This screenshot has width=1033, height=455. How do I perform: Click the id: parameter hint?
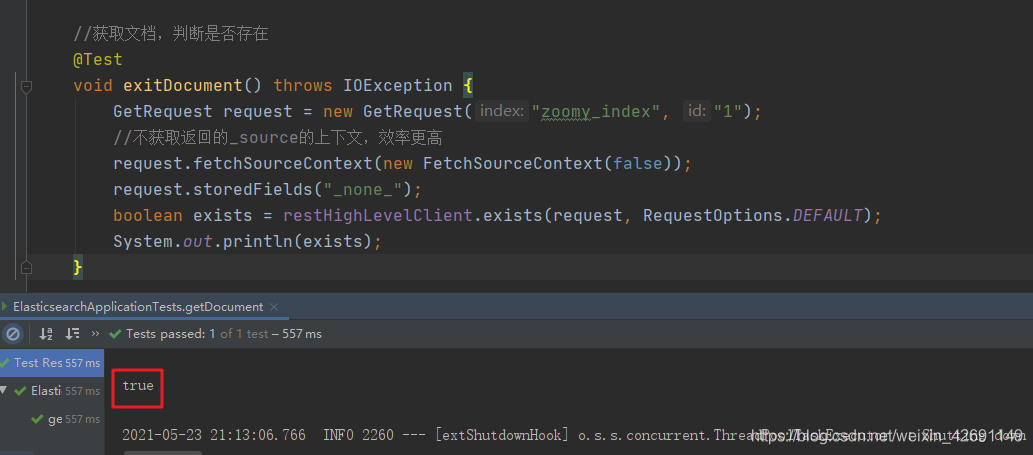coord(695,111)
